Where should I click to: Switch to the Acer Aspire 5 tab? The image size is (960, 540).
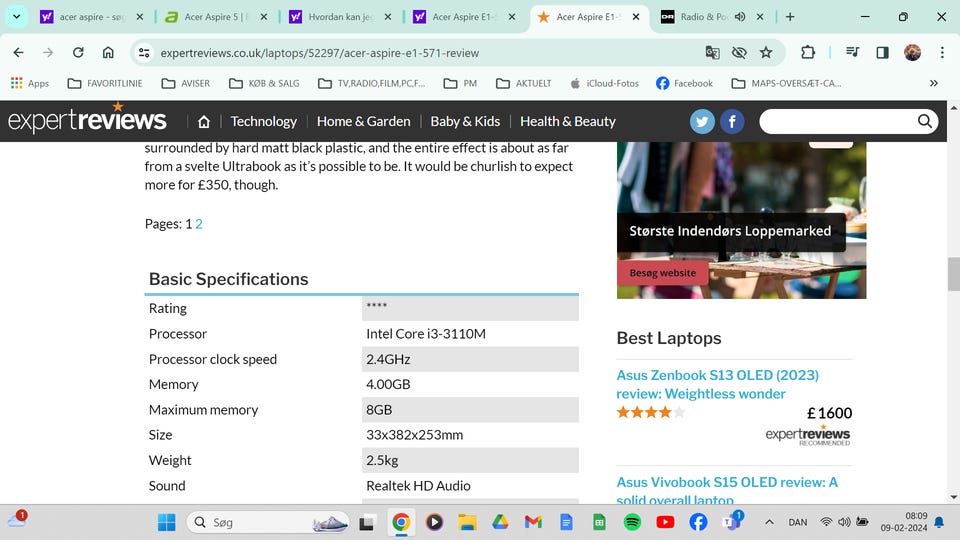(x=211, y=17)
